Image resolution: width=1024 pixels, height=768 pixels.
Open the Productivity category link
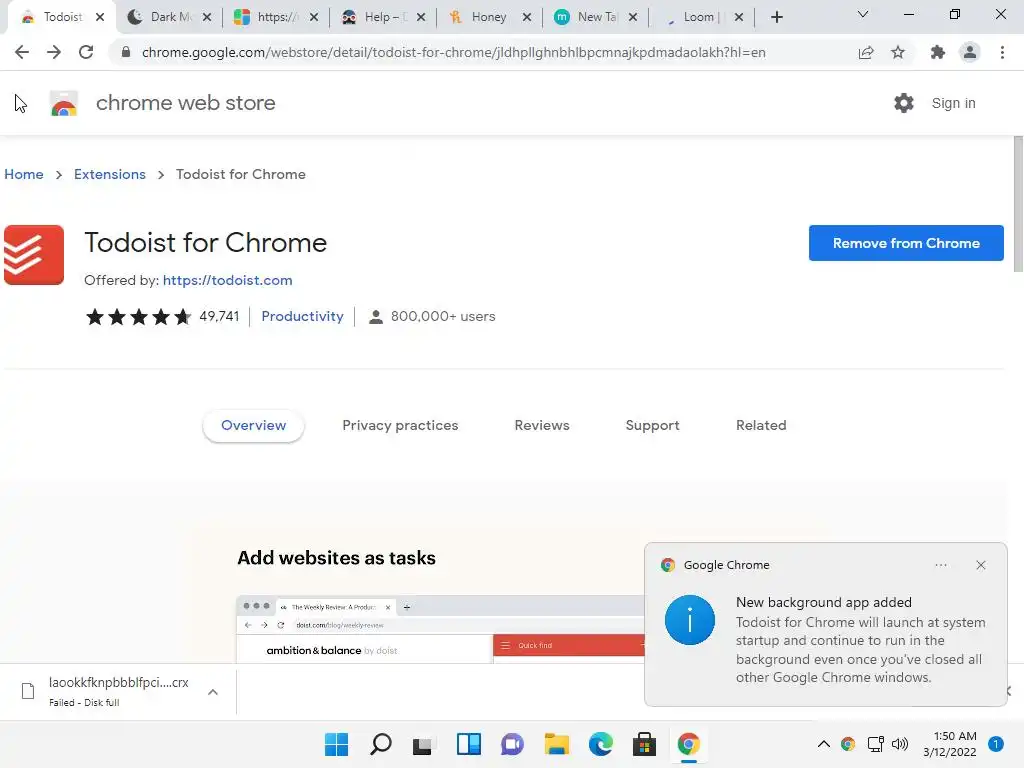click(x=302, y=316)
